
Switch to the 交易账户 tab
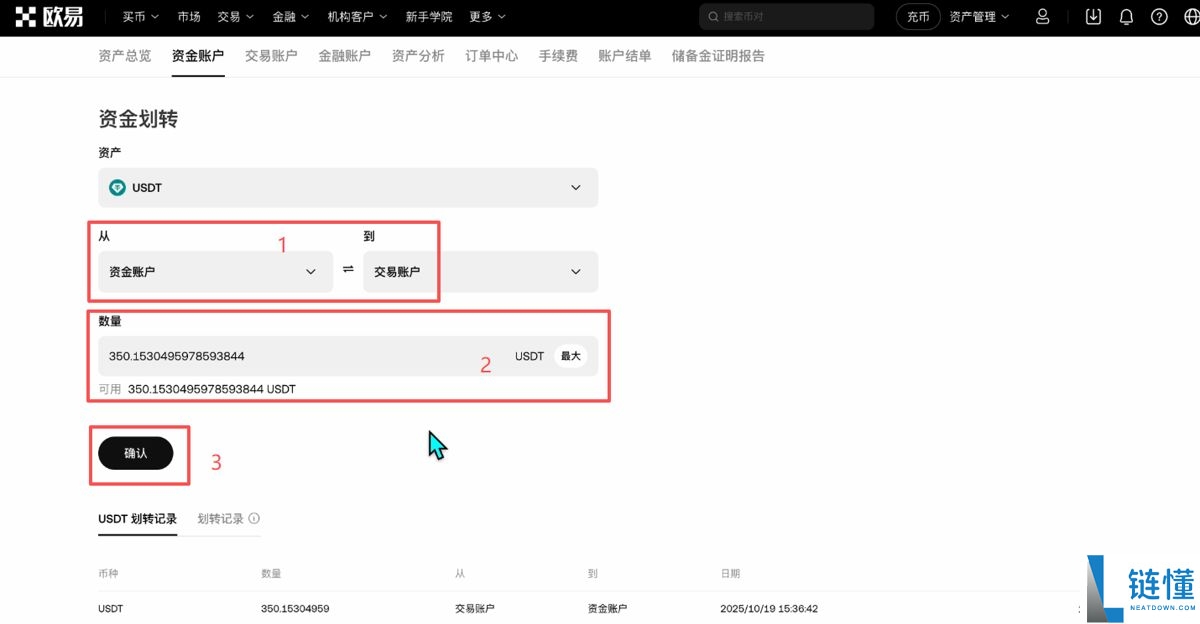pos(270,56)
